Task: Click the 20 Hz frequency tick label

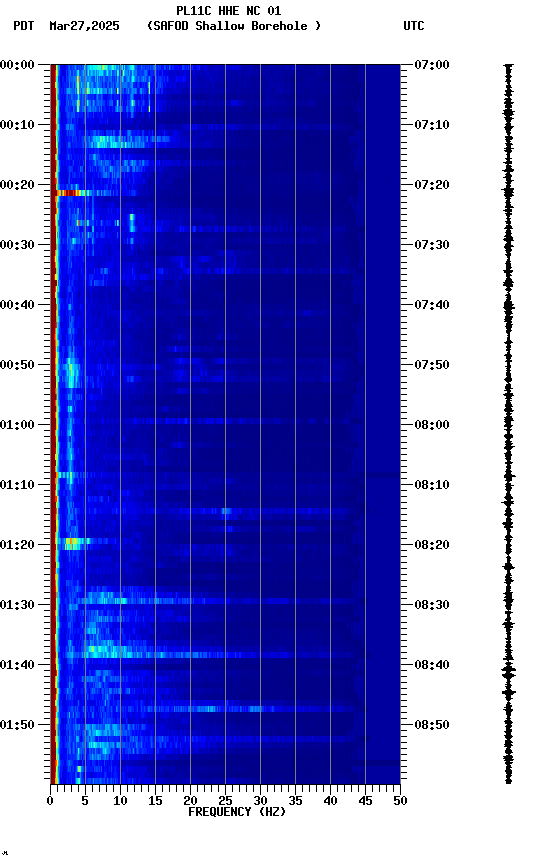Action: pos(190,801)
